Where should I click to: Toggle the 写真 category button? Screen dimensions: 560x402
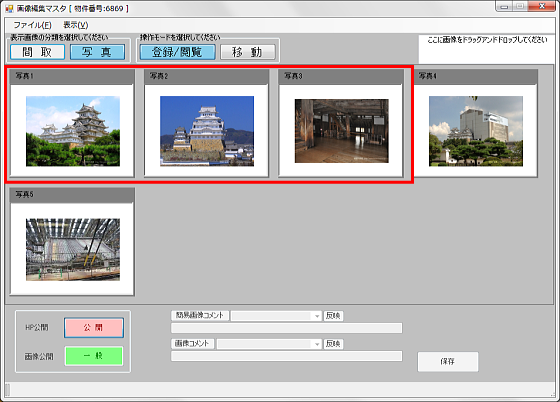98,52
